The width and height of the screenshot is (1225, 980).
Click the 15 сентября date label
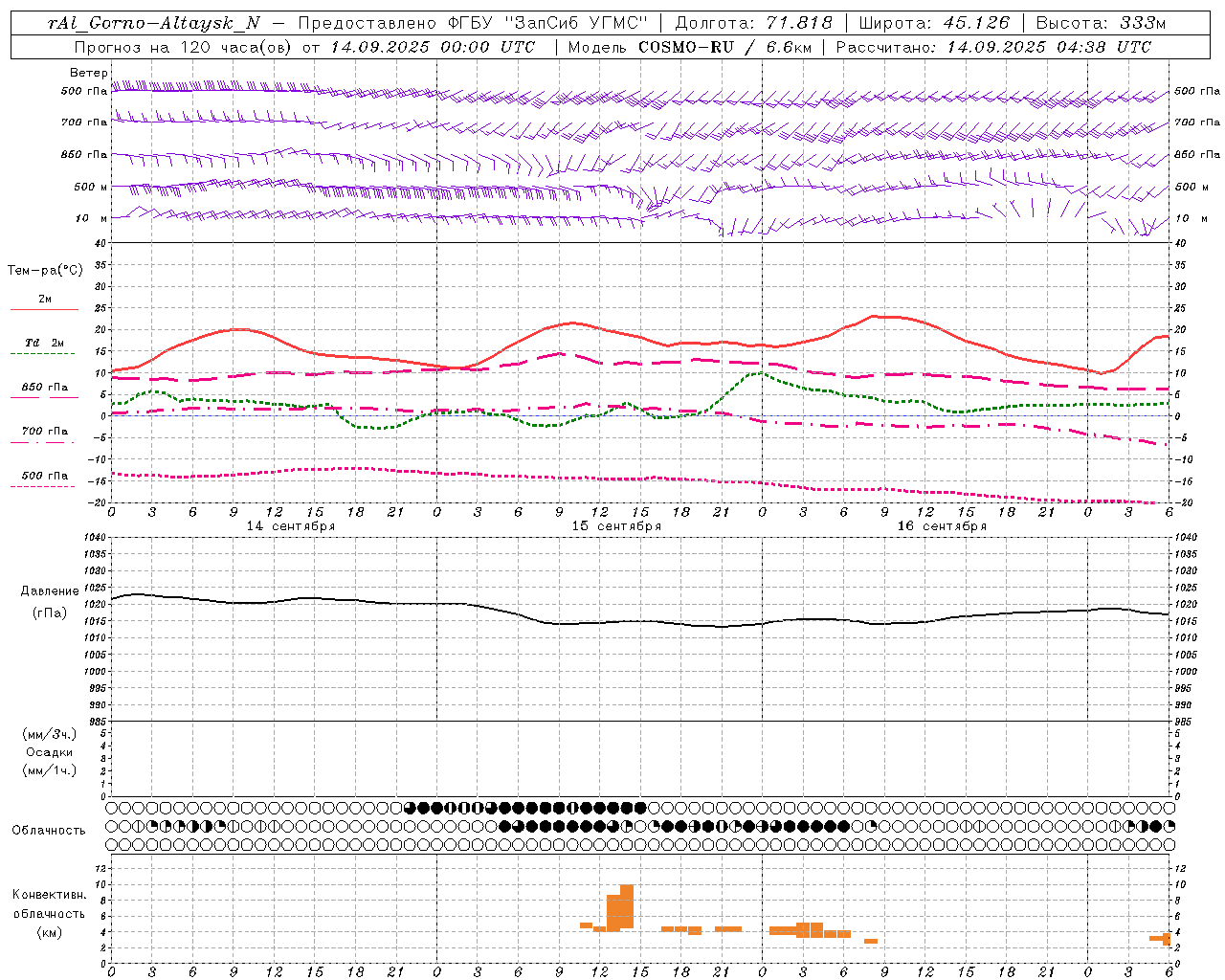(616, 526)
